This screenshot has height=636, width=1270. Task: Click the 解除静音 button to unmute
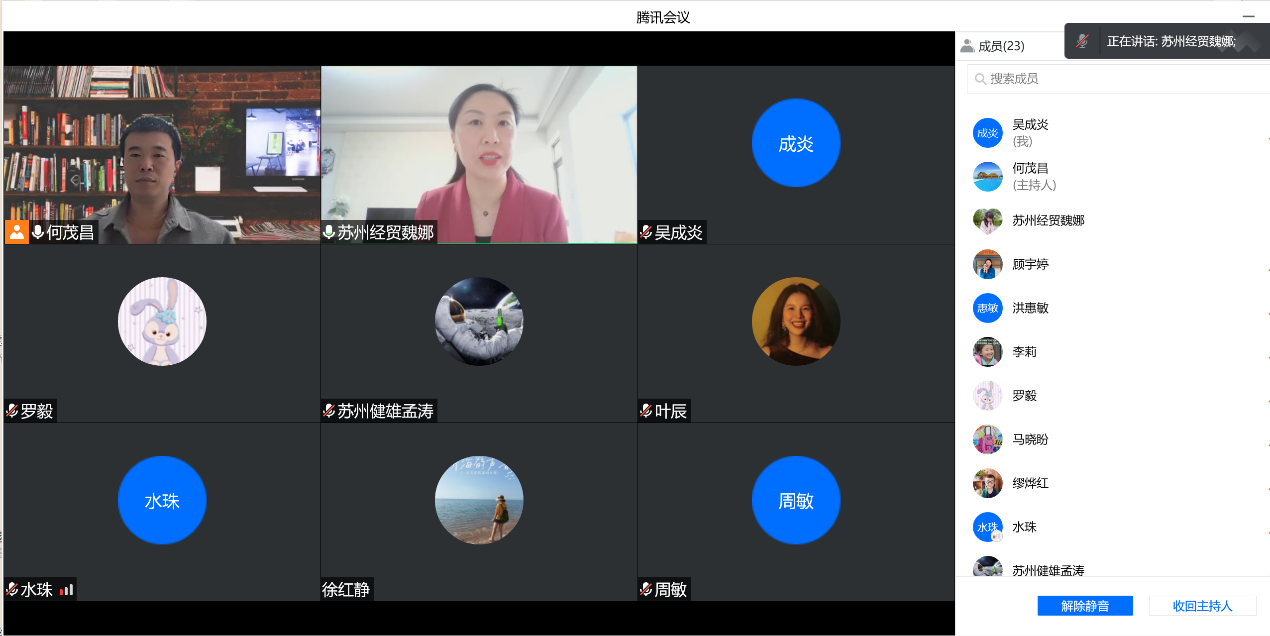coord(1085,606)
